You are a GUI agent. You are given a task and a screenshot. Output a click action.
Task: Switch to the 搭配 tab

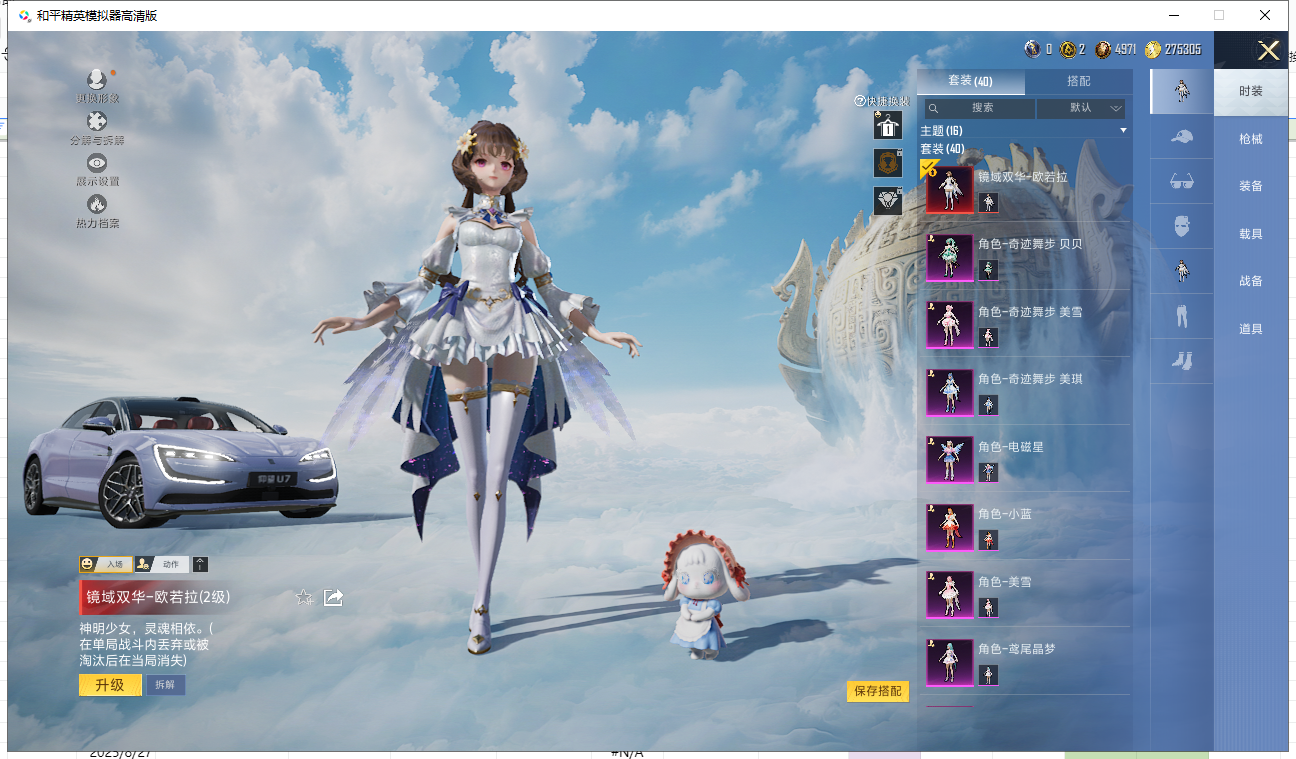coord(1079,81)
